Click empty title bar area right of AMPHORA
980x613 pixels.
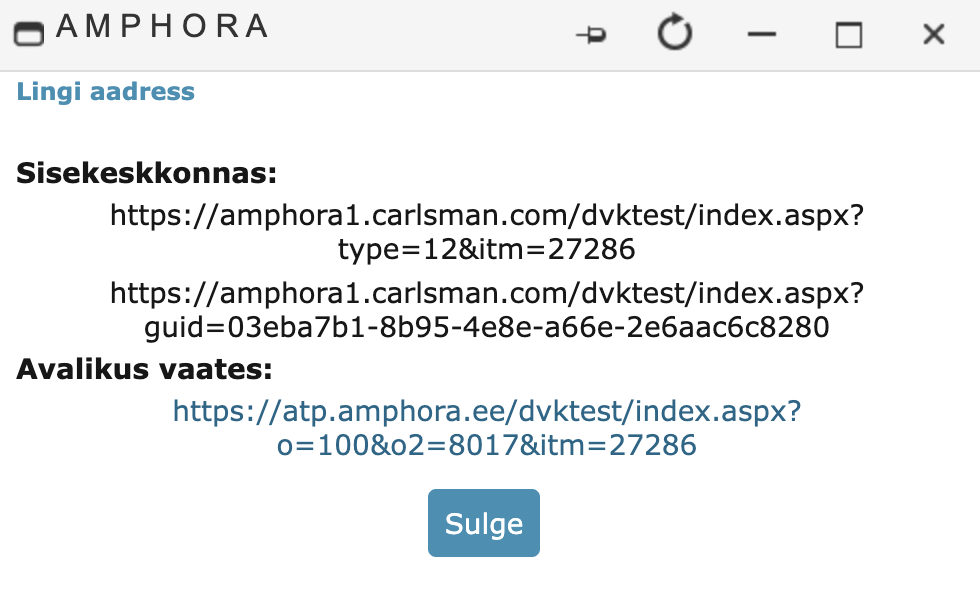[419, 34]
